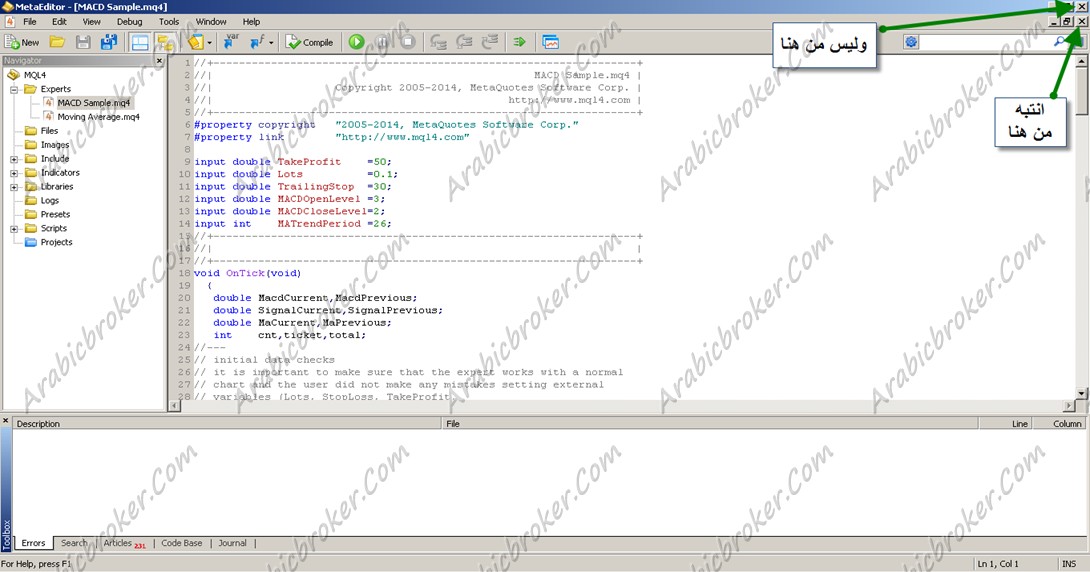Sort by File column header
Image resolution: width=1090 pixels, height=572 pixels.
pyautogui.click(x=710, y=423)
